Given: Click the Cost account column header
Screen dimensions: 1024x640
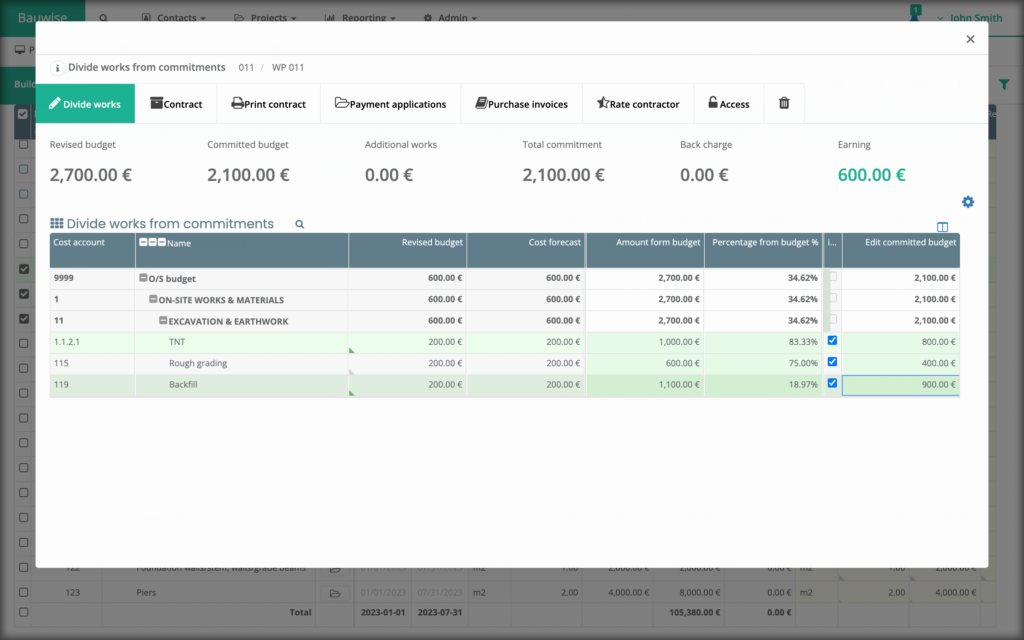Looking at the screenshot, I should (x=92, y=250).
